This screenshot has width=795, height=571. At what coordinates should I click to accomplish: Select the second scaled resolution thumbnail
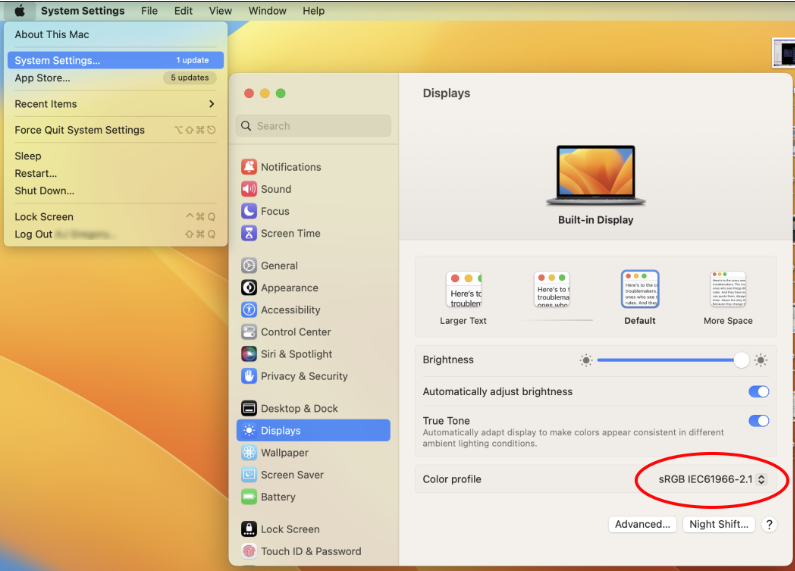pos(552,290)
